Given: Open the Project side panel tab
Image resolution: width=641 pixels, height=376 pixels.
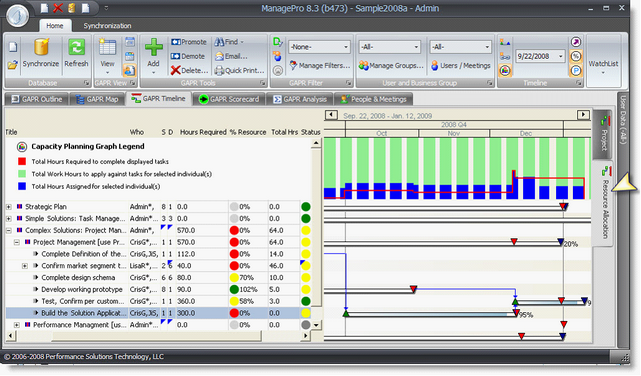Looking at the screenshot, I should 603,134.
